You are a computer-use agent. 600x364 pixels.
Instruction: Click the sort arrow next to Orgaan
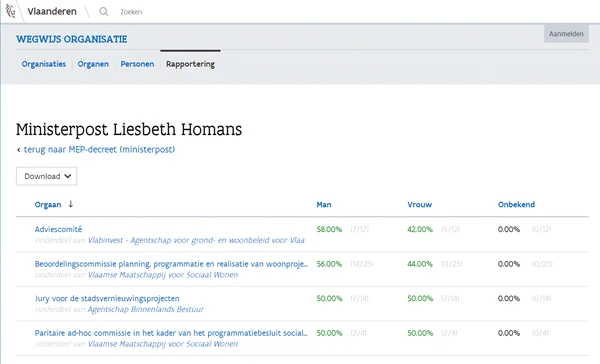70,204
